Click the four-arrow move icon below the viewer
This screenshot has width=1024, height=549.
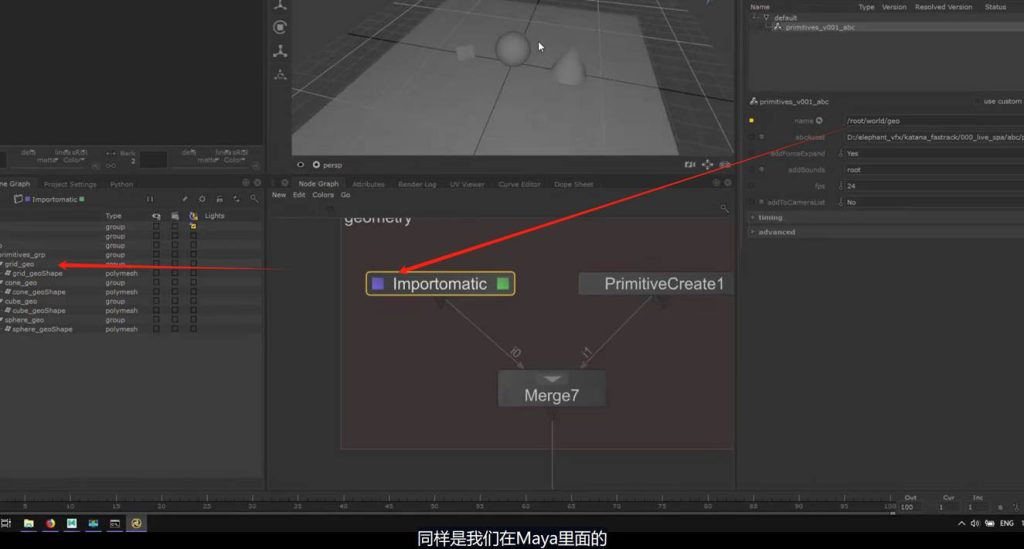[x=707, y=164]
